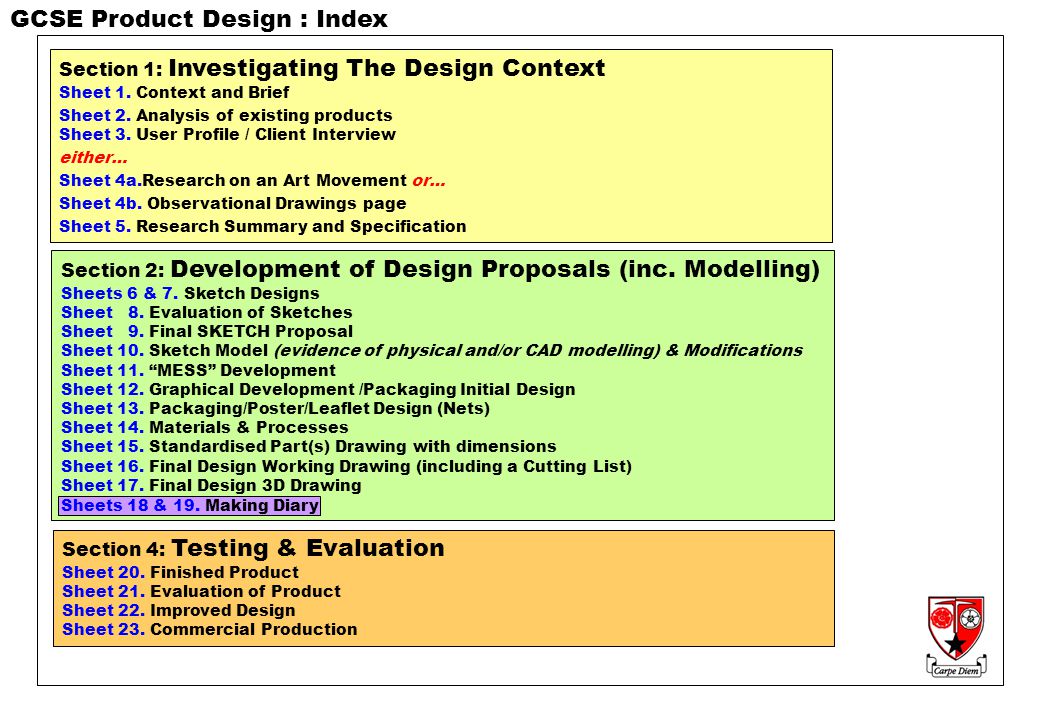Go to Sheet 3 User Profile link
This screenshot has height=720, width=1040.
pos(228,135)
